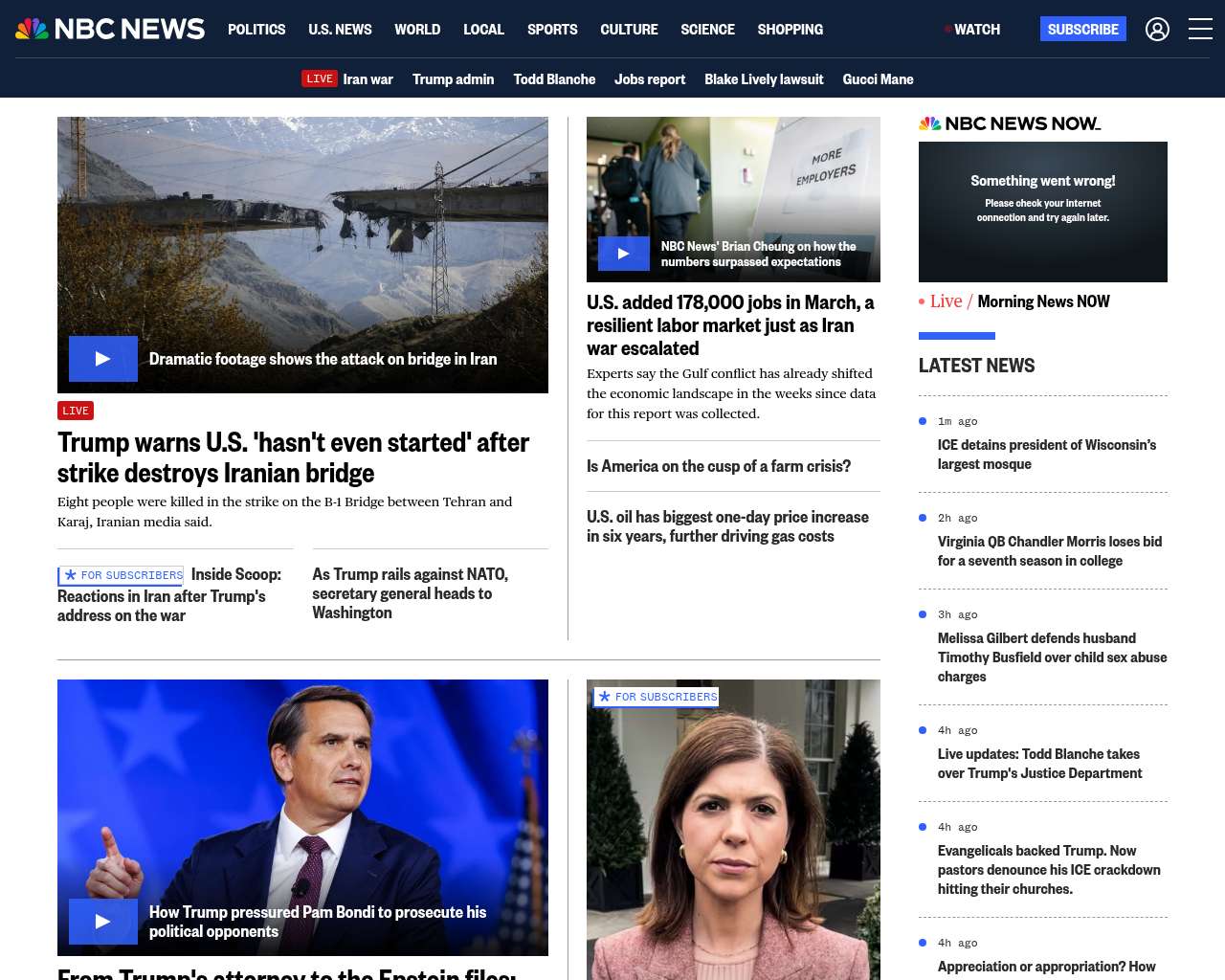1225x980 pixels.
Task: Click the NBC News NOW logo
Action: point(1009,123)
